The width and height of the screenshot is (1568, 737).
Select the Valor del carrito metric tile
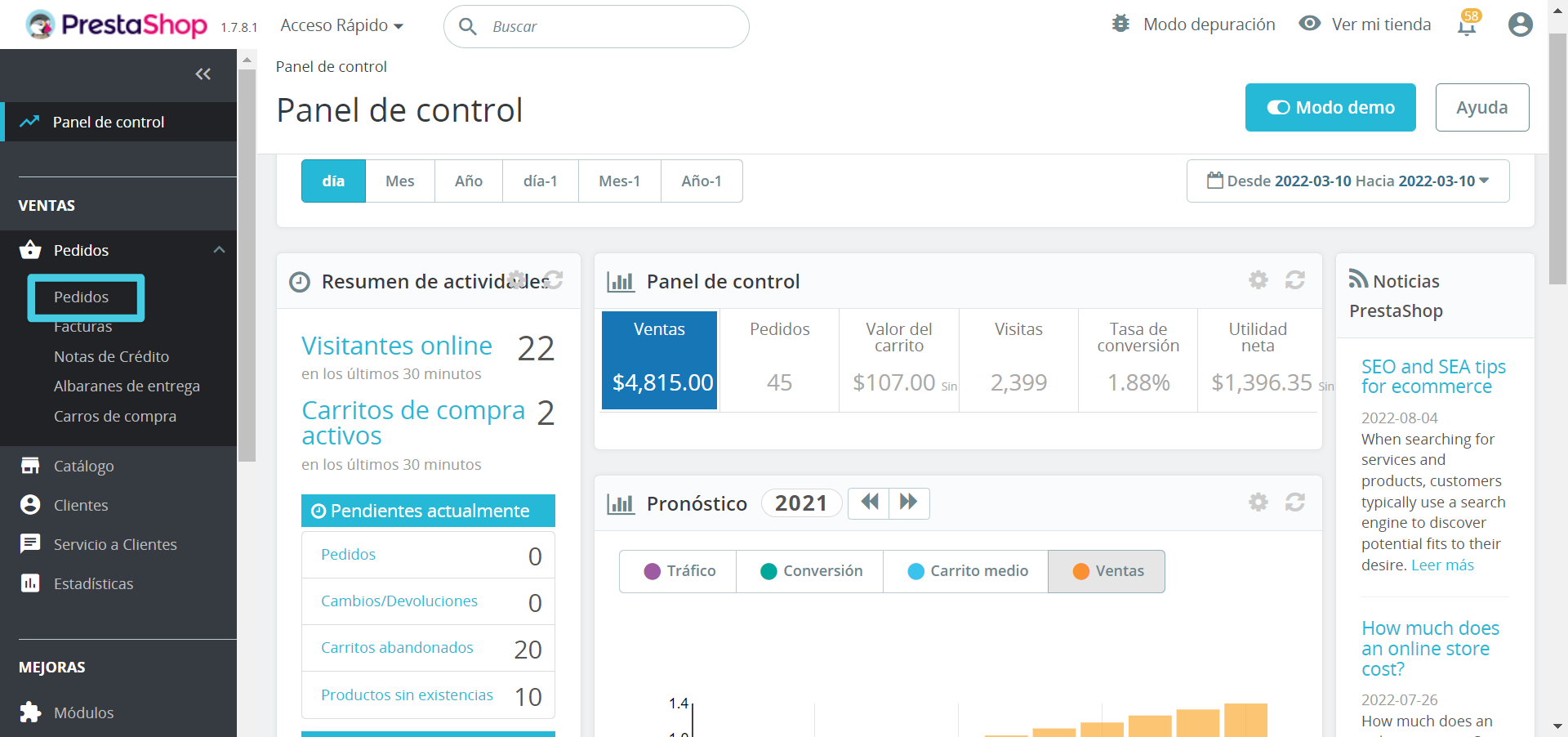point(899,360)
